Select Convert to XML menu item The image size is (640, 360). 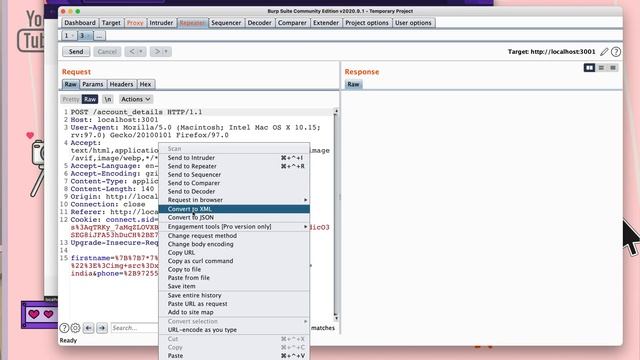[x=234, y=209]
